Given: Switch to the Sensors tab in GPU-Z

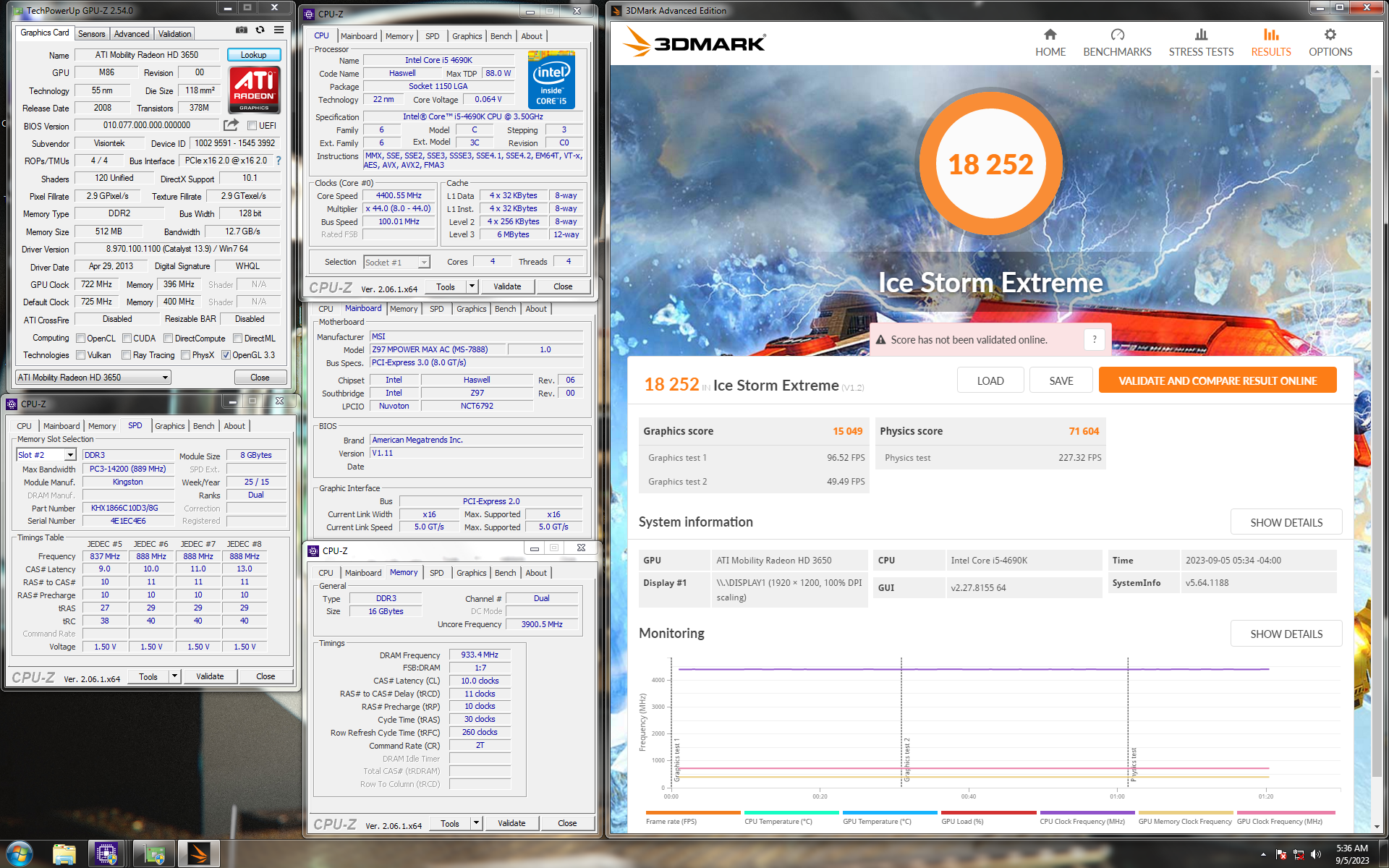Looking at the screenshot, I should click(92, 34).
